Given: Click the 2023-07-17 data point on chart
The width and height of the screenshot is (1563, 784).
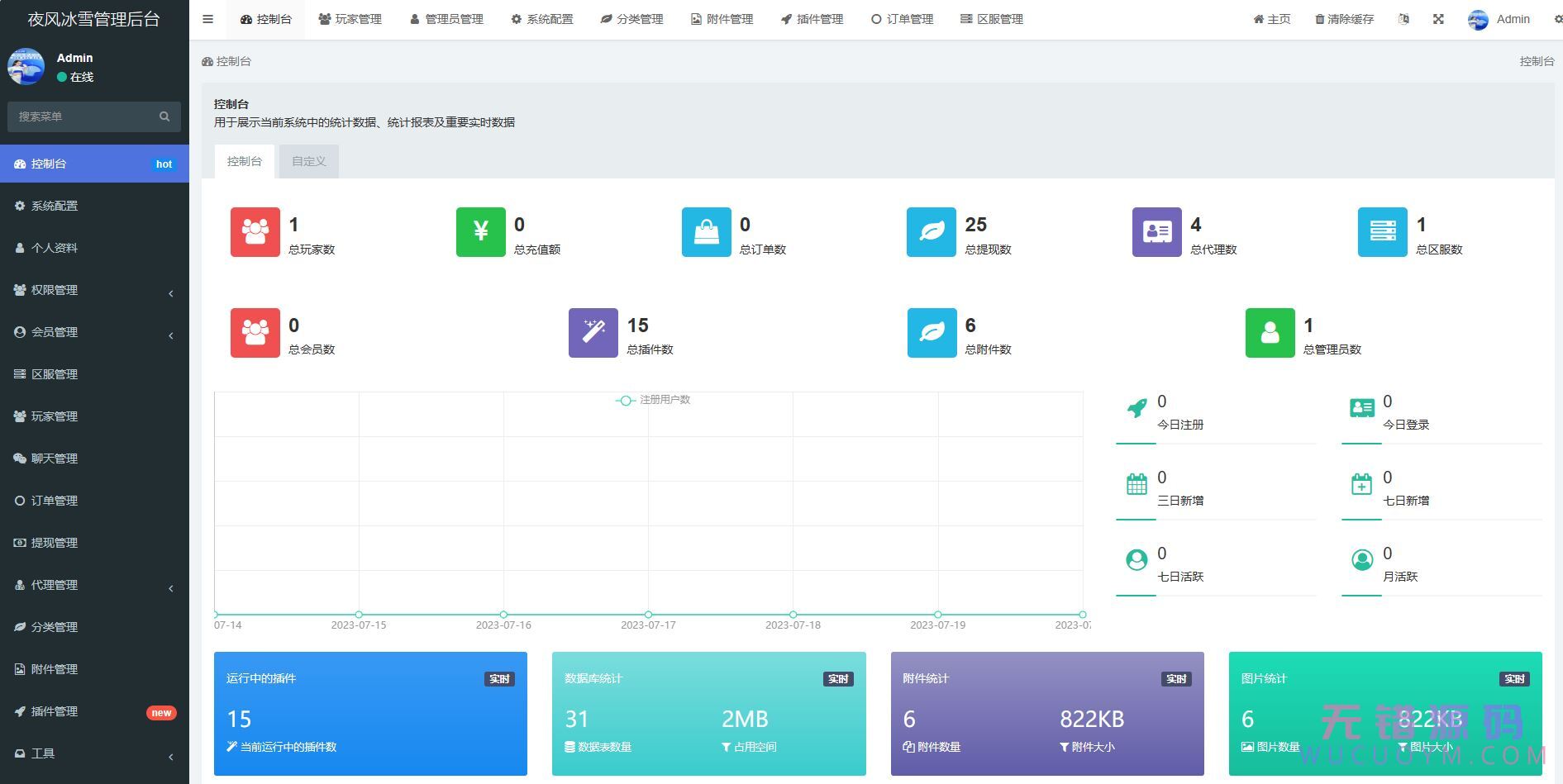Looking at the screenshot, I should 648,614.
